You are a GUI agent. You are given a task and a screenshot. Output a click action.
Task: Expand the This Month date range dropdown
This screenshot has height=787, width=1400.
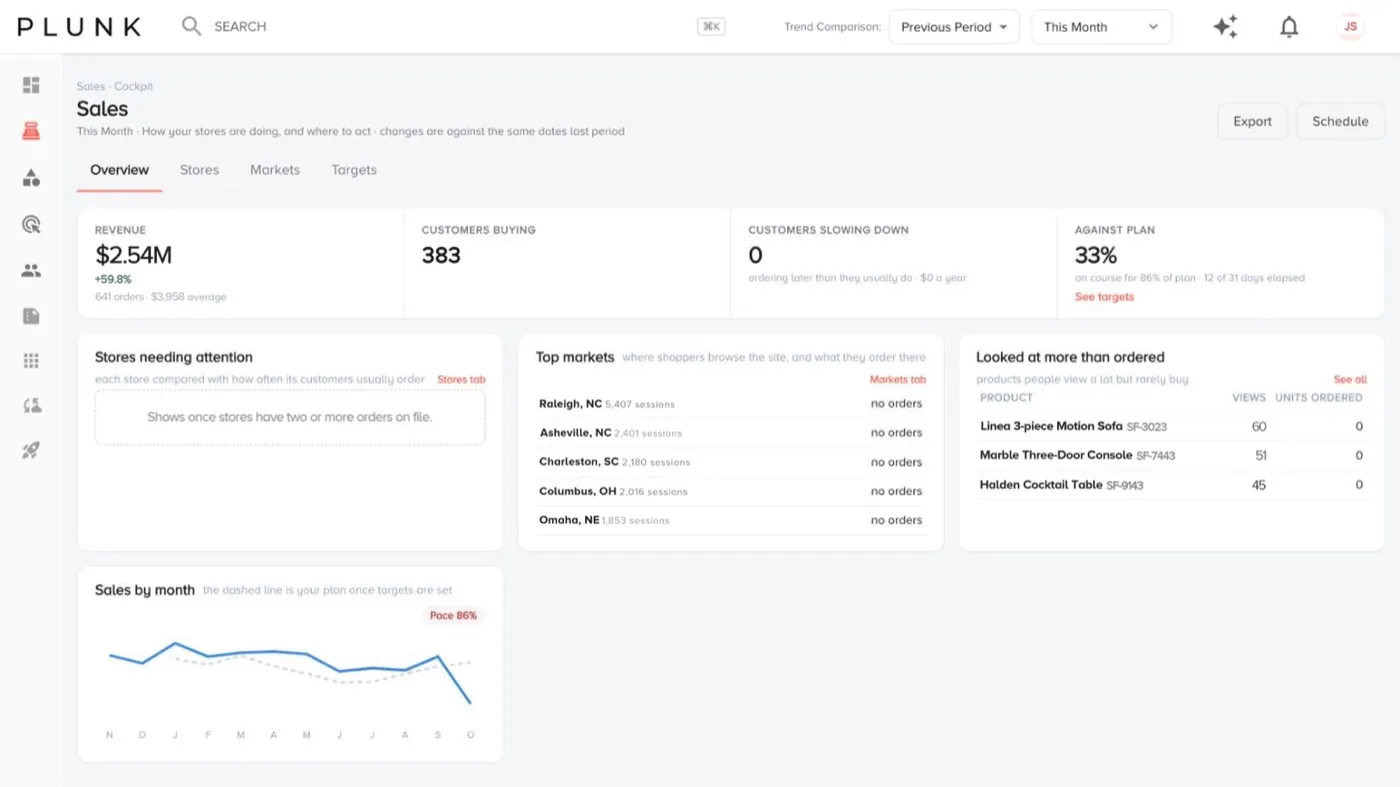[x=1101, y=27]
